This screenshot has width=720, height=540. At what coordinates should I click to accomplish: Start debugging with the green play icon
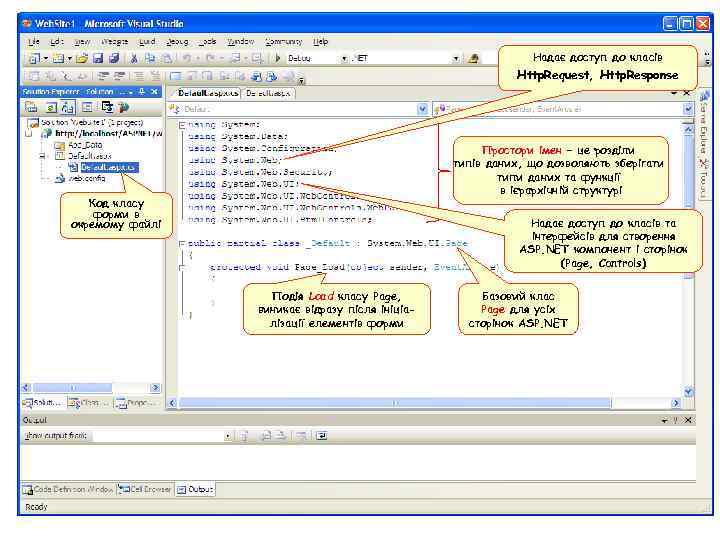click(277, 58)
